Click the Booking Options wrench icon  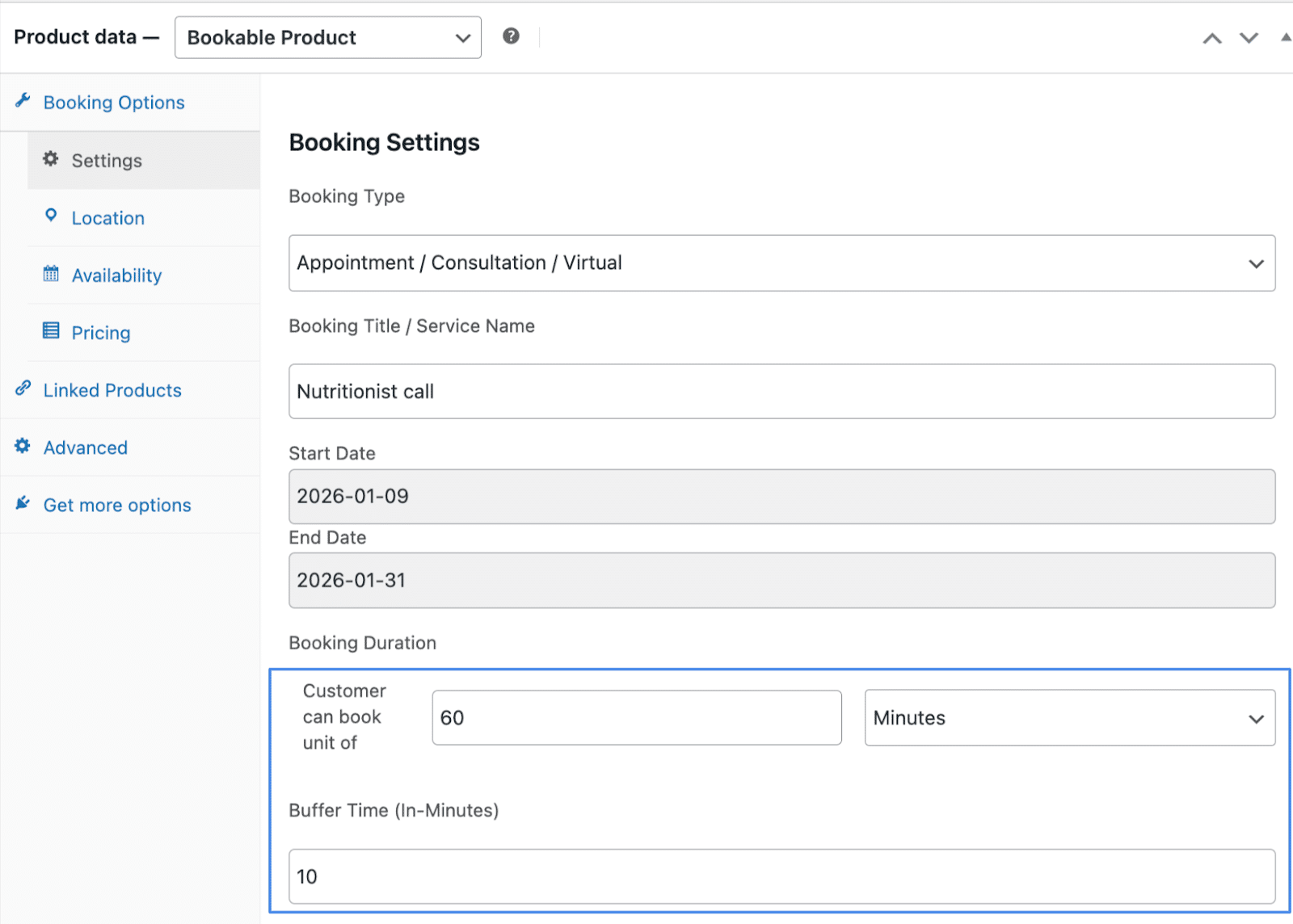click(x=23, y=101)
